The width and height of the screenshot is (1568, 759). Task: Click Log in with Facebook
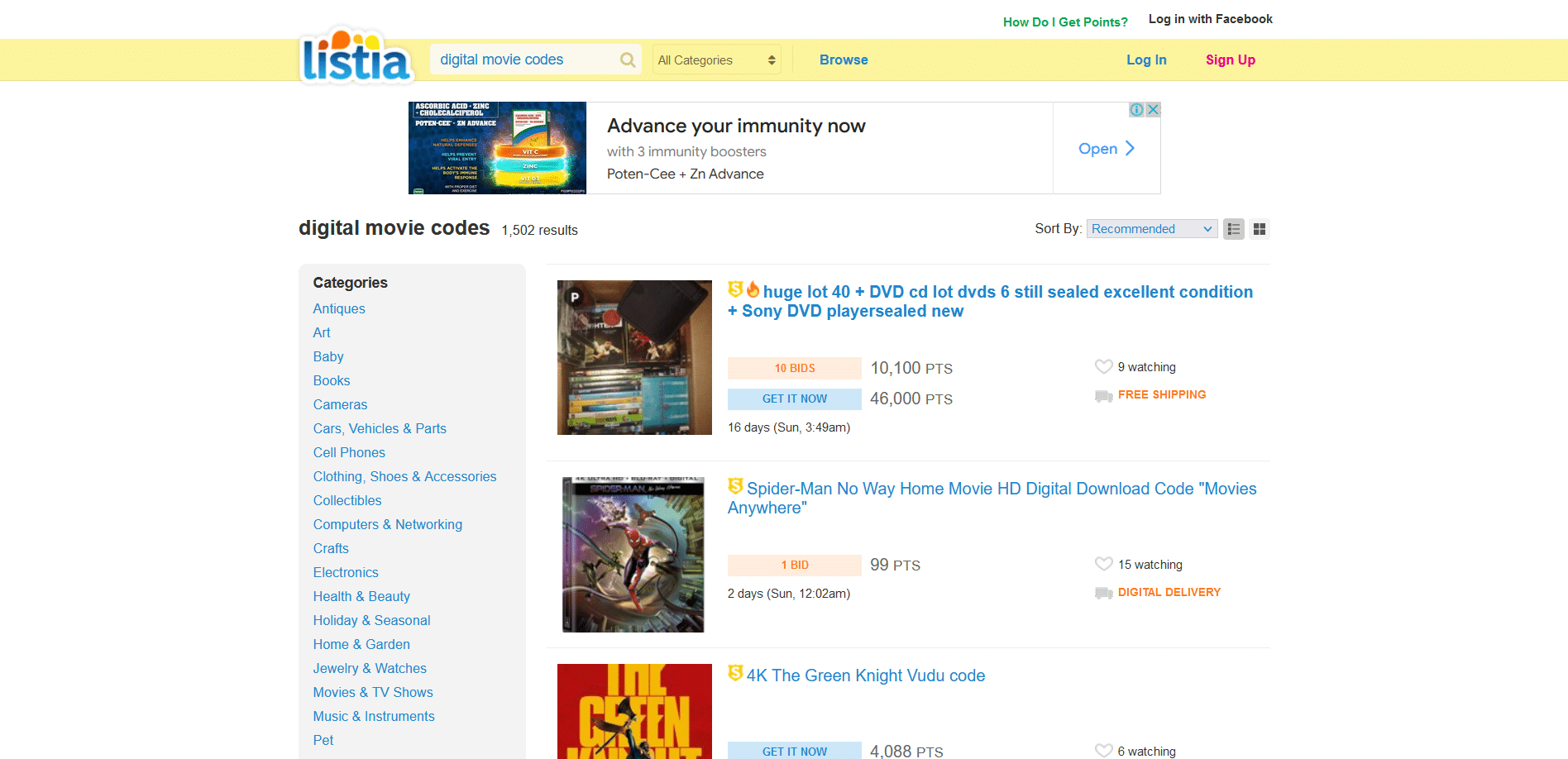[1210, 19]
